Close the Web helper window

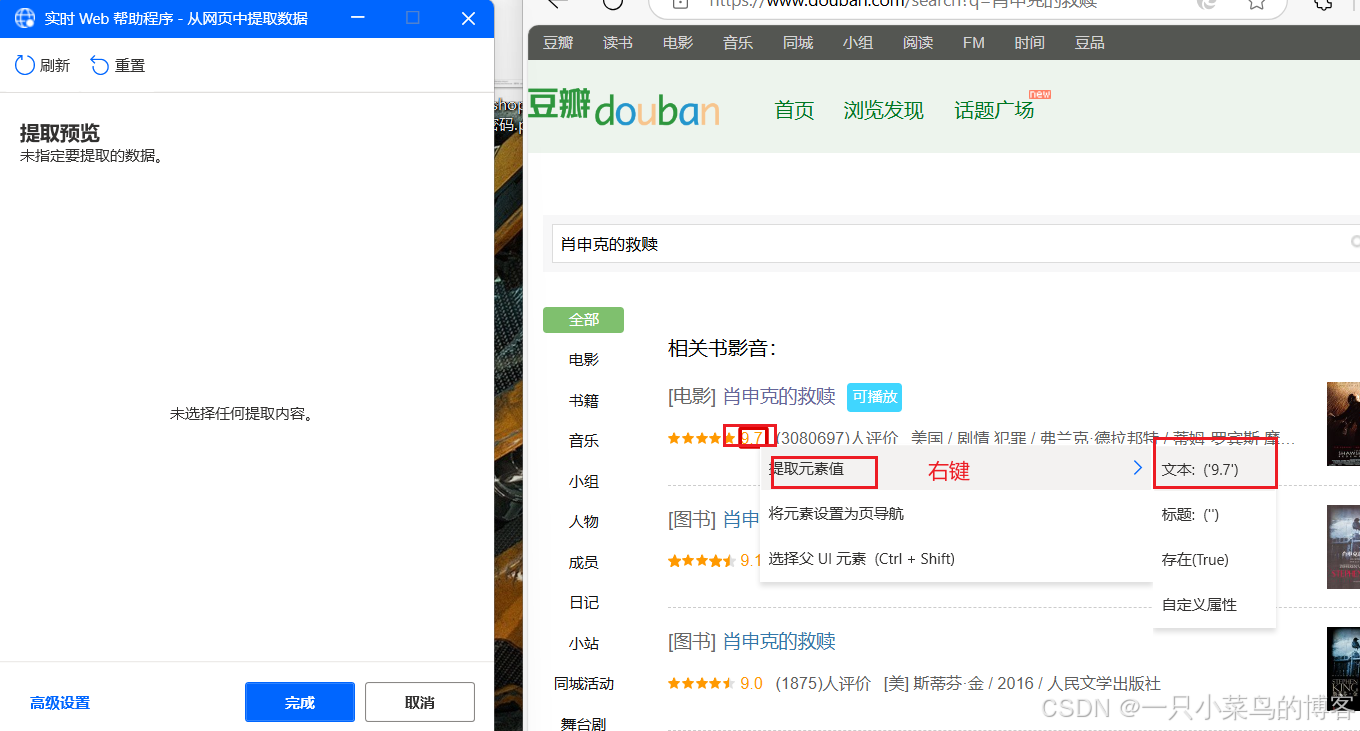tap(468, 18)
